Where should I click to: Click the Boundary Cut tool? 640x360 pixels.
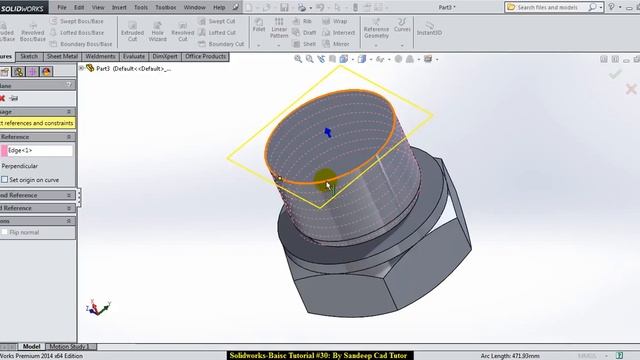pyautogui.click(x=221, y=44)
